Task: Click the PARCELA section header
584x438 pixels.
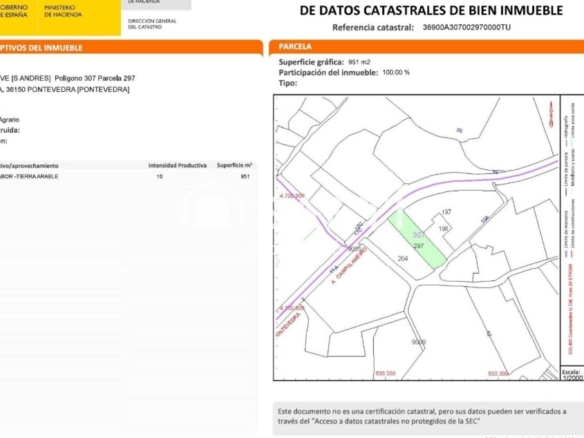Action: point(295,47)
